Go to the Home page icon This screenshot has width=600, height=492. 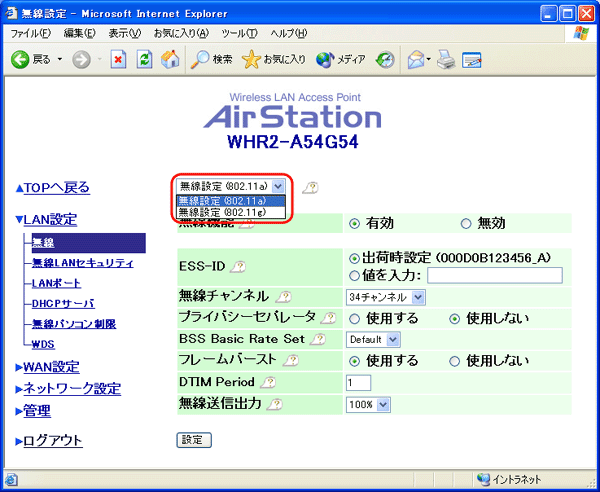(x=170, y=60)
